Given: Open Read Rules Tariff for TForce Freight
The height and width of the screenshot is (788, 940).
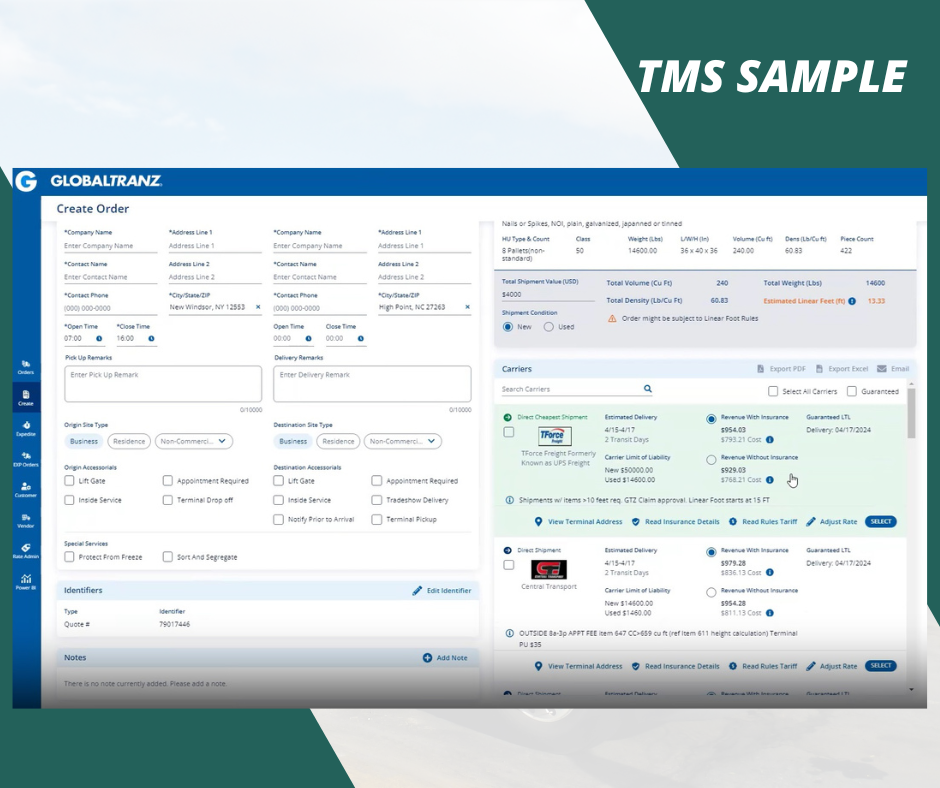Looking at the screenshot, I should 763,522.
